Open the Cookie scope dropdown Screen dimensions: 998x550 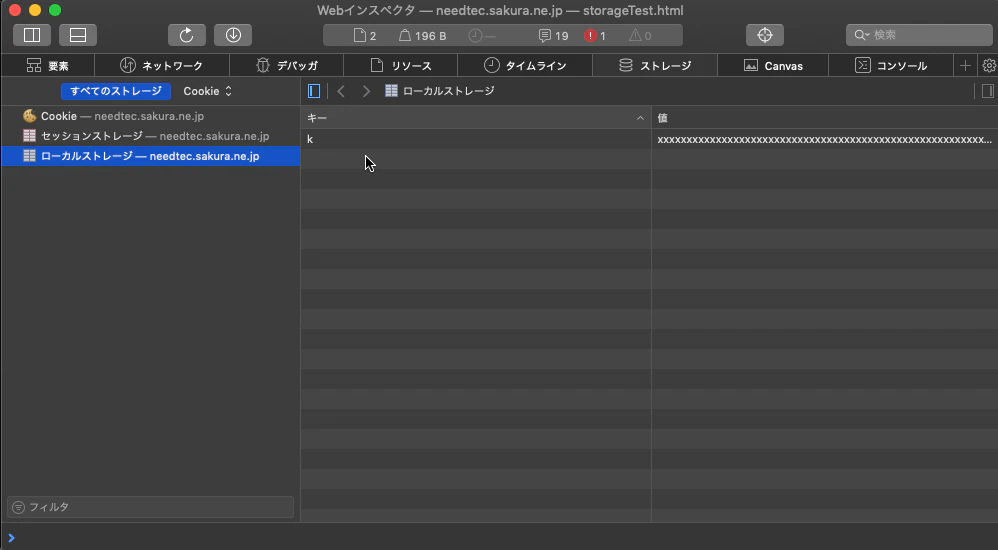(x=208, y=91)
